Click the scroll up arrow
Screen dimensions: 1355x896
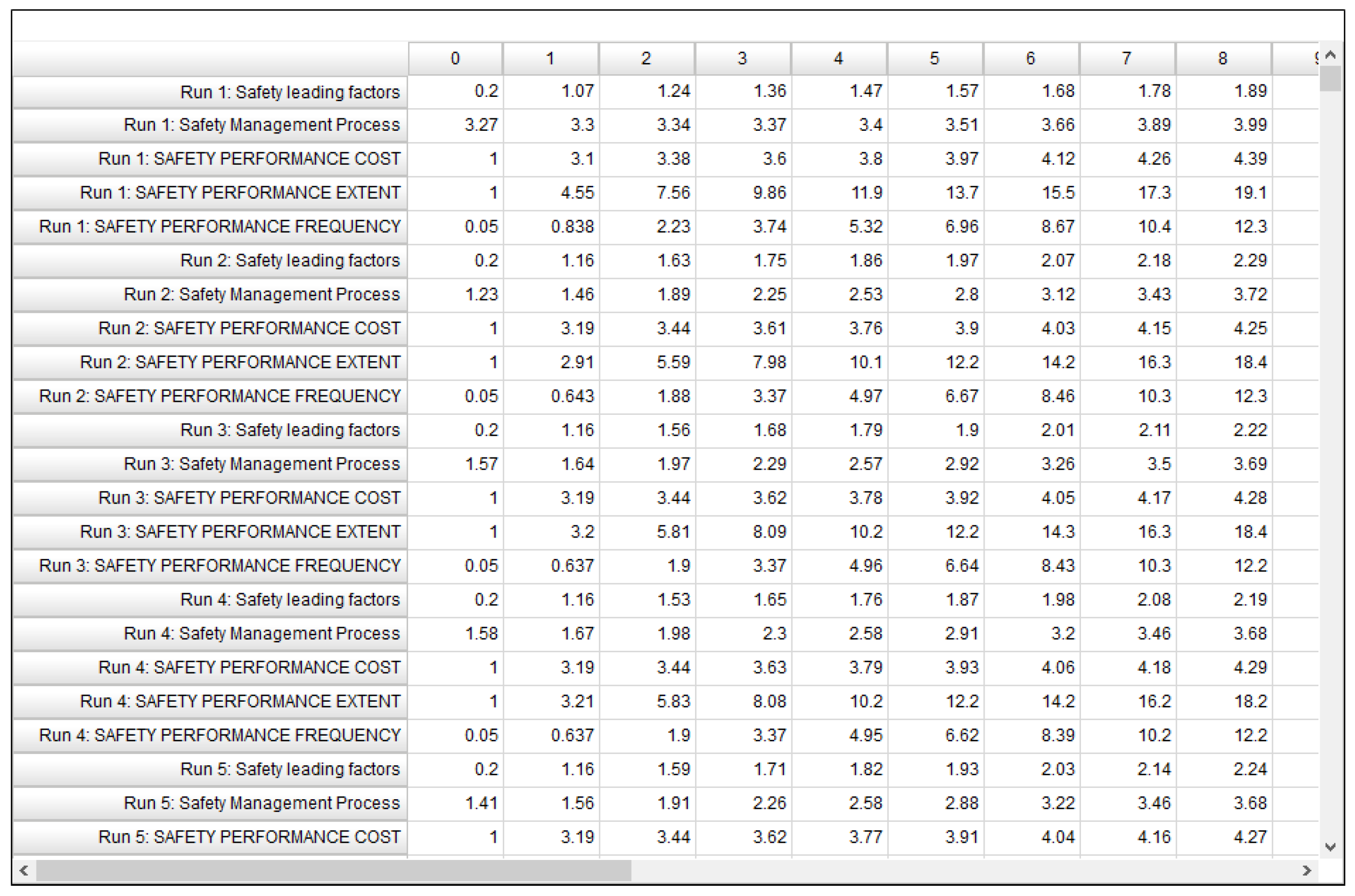(x=1330, y=55)
